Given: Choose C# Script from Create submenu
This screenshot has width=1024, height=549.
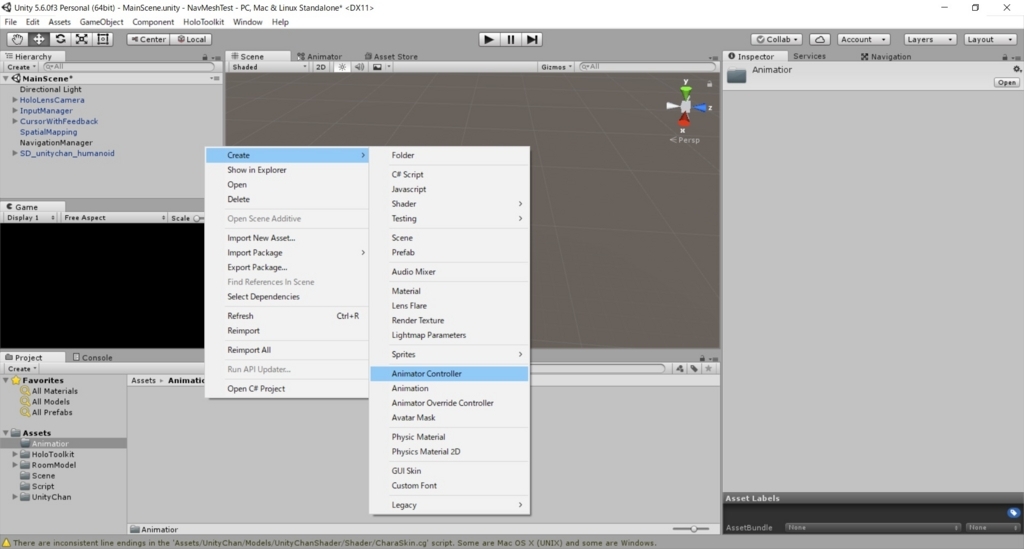Looking at the screenshot, I should coord(449,174).
